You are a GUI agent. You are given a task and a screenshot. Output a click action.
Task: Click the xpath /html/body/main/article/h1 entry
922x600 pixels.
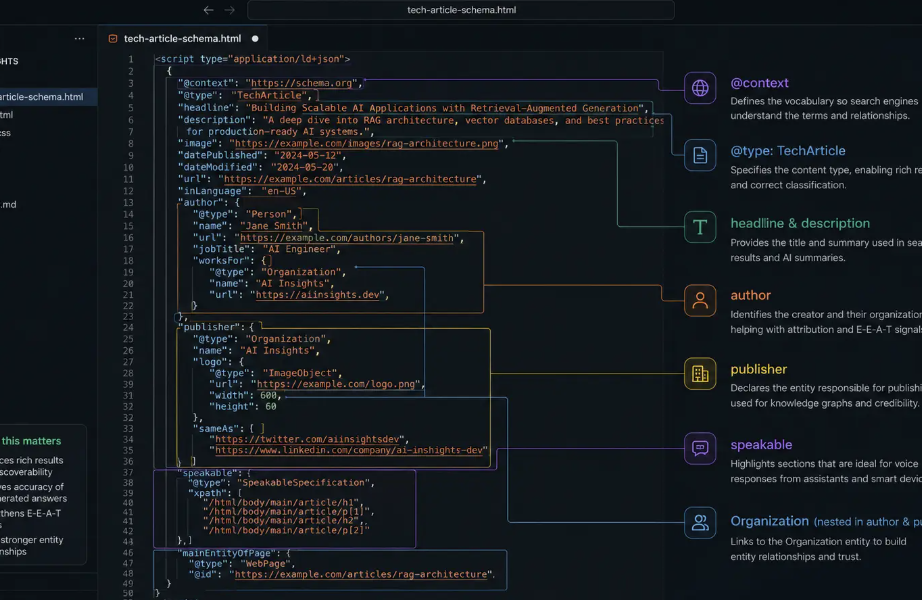pyautogui.click(x=282, y=502)
